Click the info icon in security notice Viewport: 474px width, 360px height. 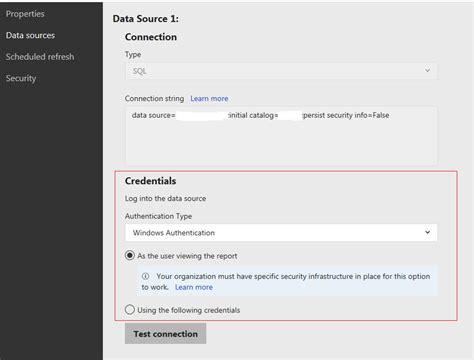coord(145,276)
